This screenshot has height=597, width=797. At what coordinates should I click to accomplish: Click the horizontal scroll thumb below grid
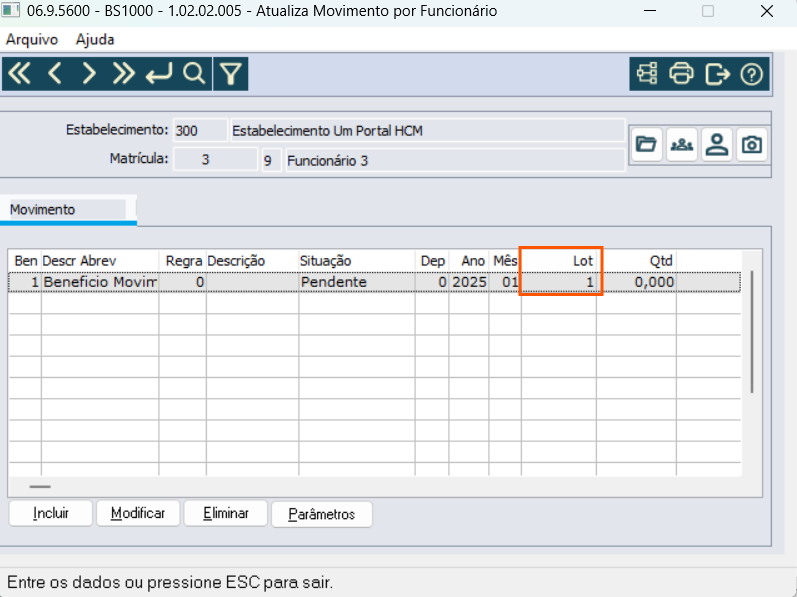(40, 487)
